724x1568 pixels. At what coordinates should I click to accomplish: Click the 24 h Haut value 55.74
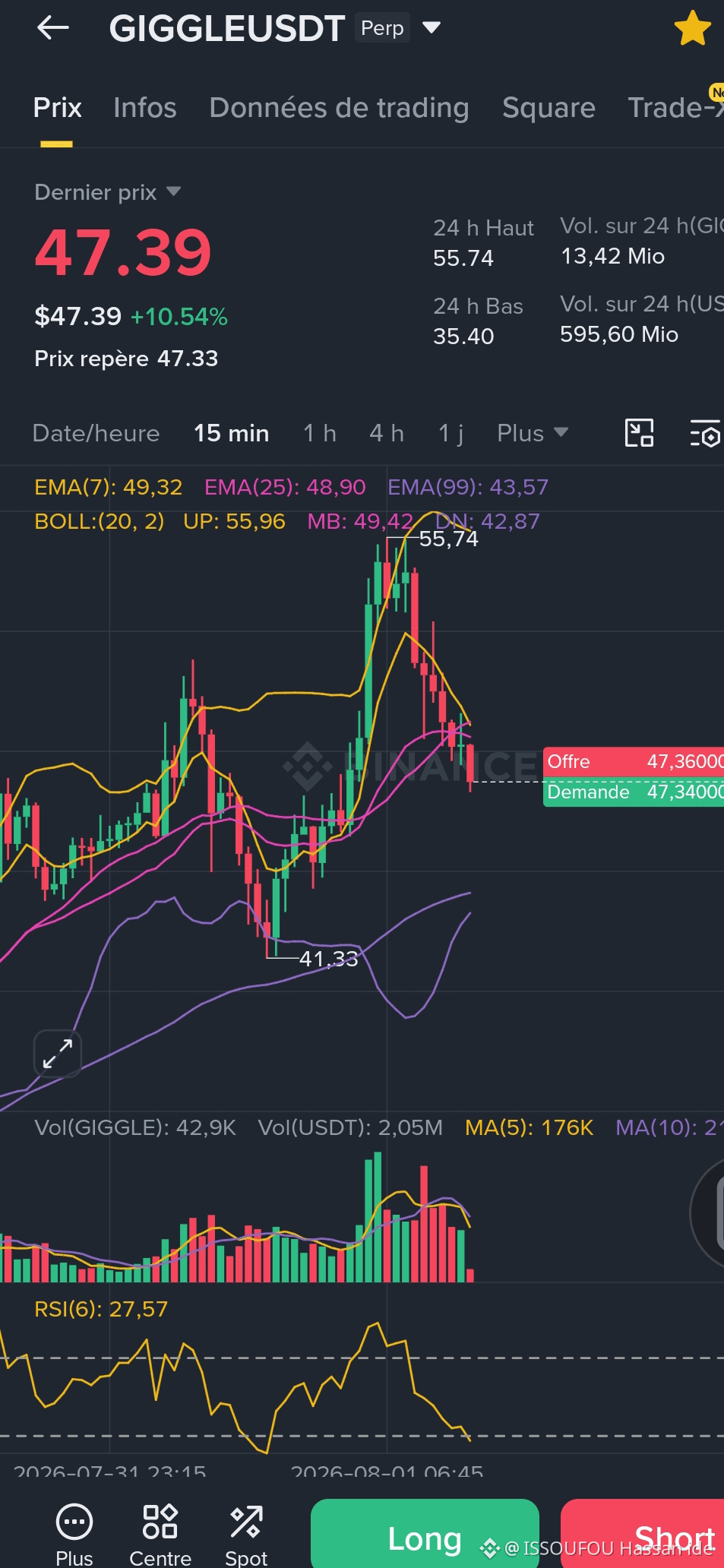coord(463,258)
